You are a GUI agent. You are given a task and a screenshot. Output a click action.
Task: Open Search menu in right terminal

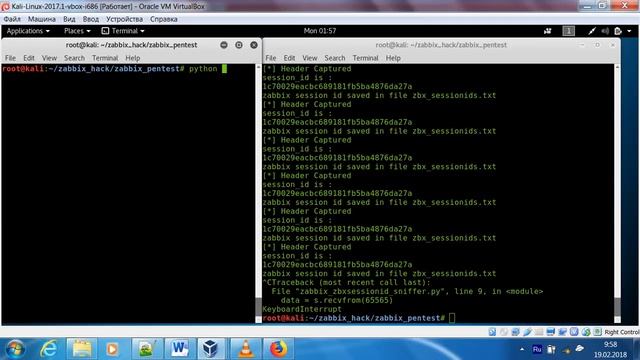[x=335, y=58]
